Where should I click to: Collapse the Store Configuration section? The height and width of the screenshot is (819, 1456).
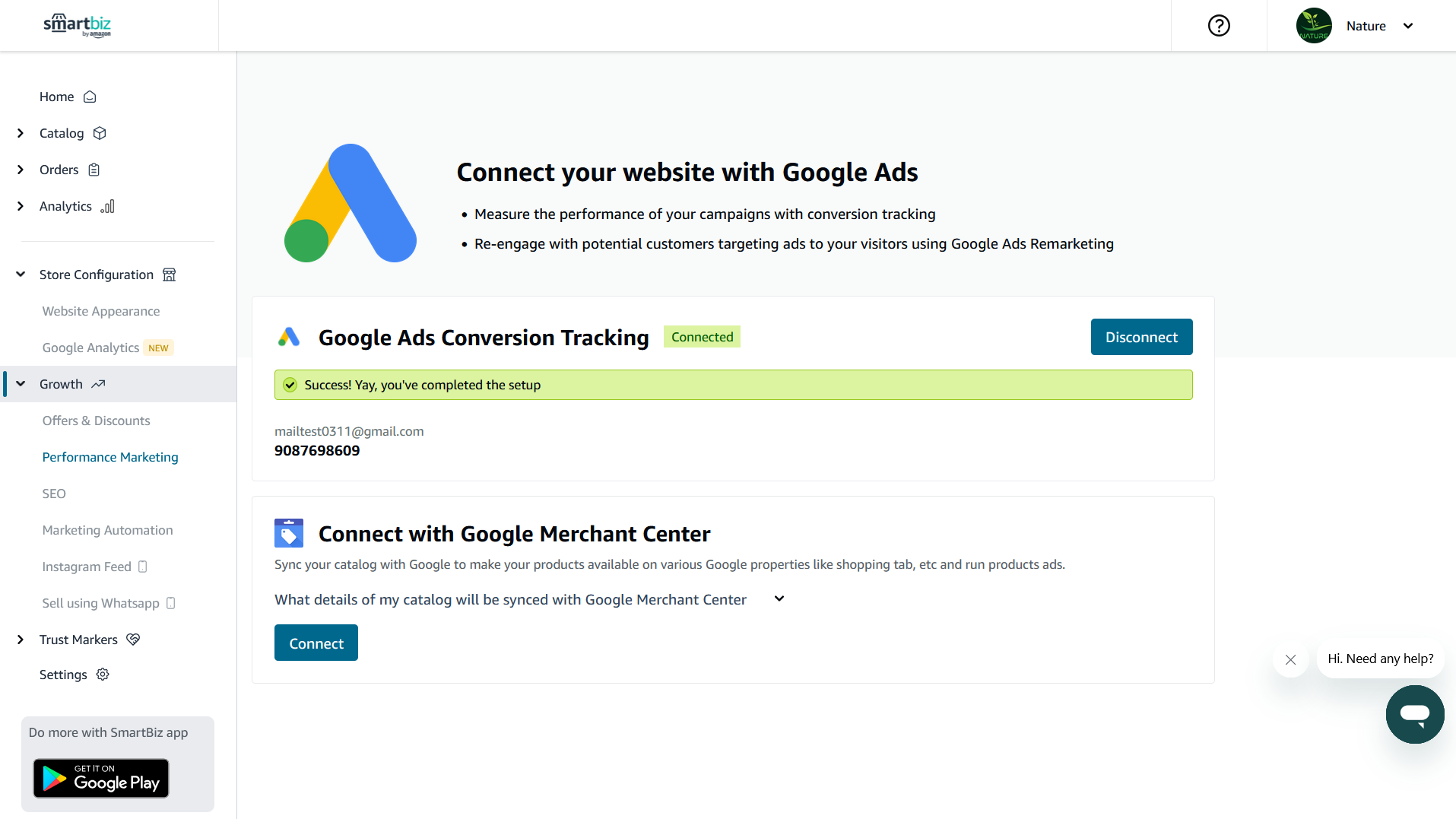[x=21, y=275]
